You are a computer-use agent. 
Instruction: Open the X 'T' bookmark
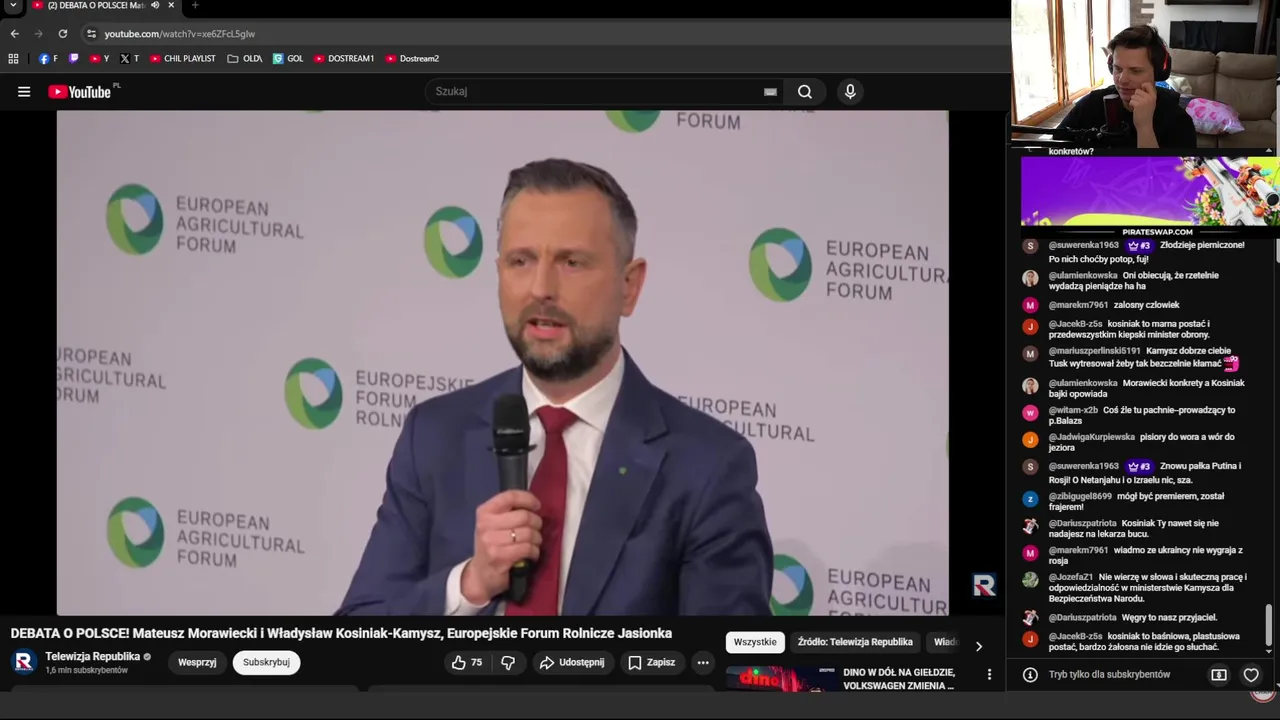[x=129, y=59]
